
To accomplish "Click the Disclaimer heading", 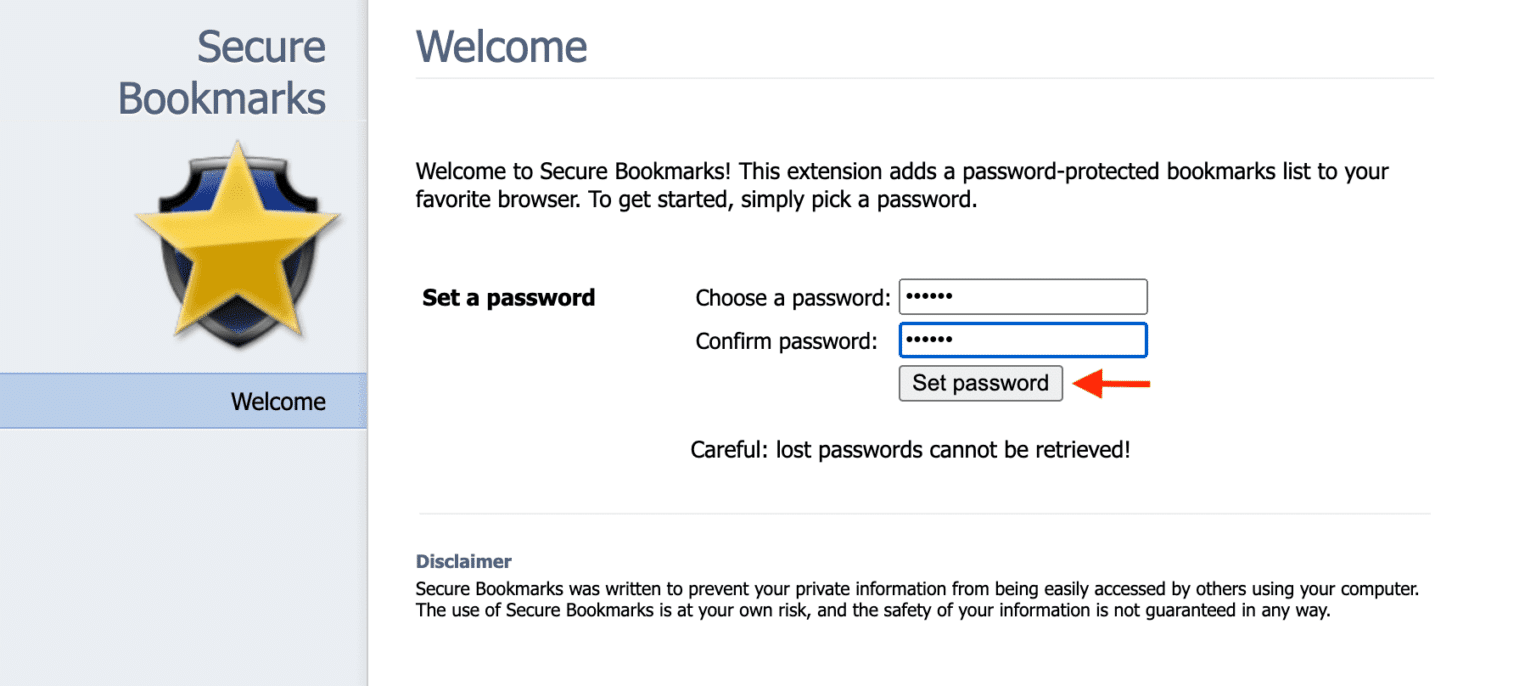I will 463,561.
